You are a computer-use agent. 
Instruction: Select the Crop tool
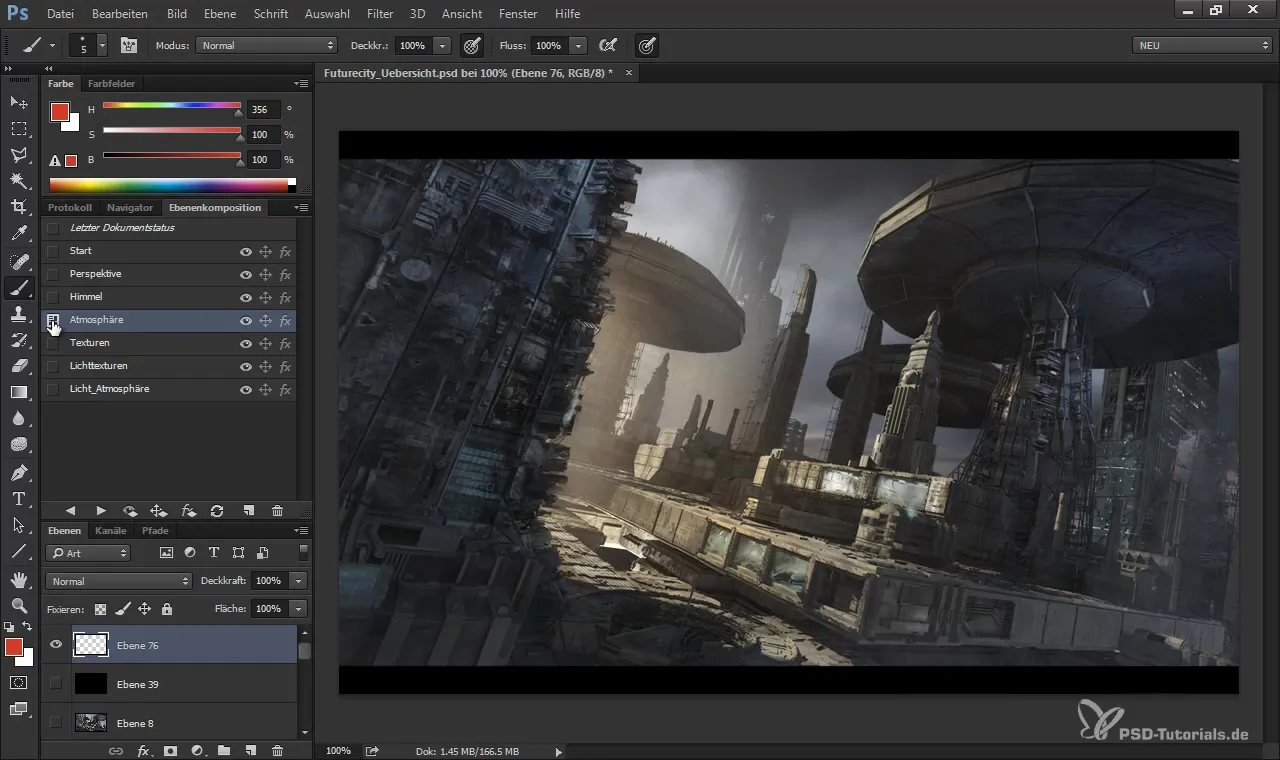[19, 206]
